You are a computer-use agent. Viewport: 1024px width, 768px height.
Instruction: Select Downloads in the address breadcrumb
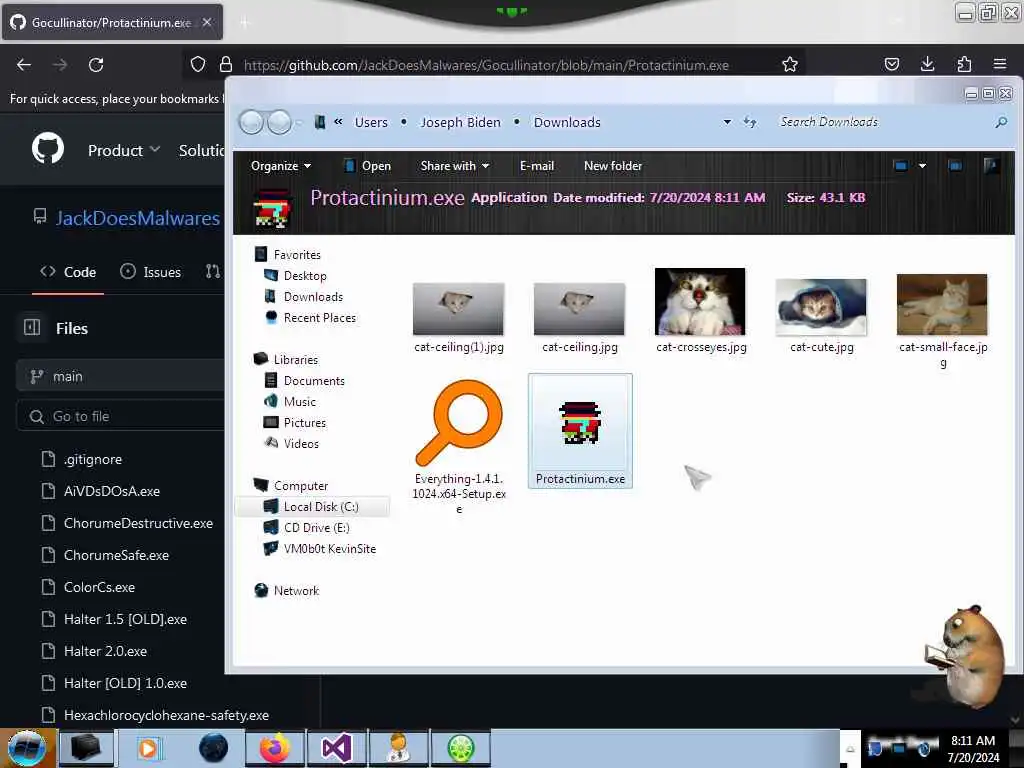click(567, 122)
